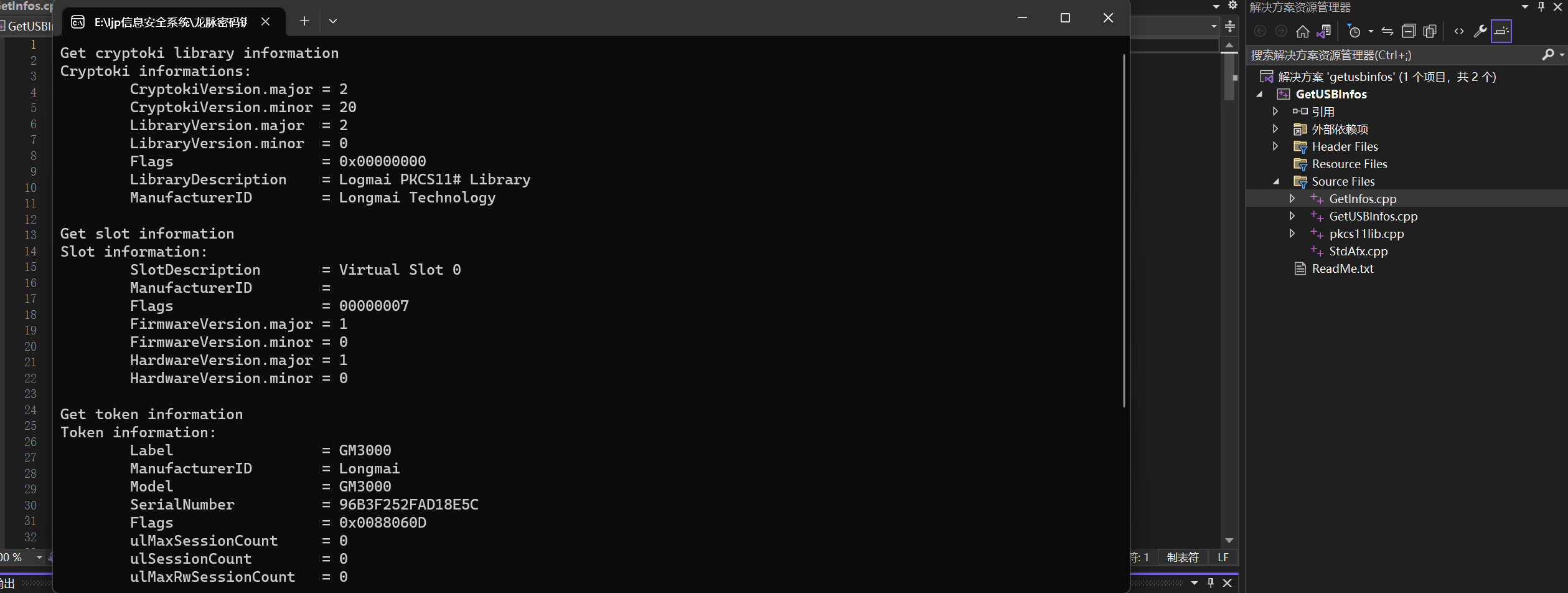Collapse the Source Files folder
This screenshot has width=1568, height=593.
tap(1275, 181)
